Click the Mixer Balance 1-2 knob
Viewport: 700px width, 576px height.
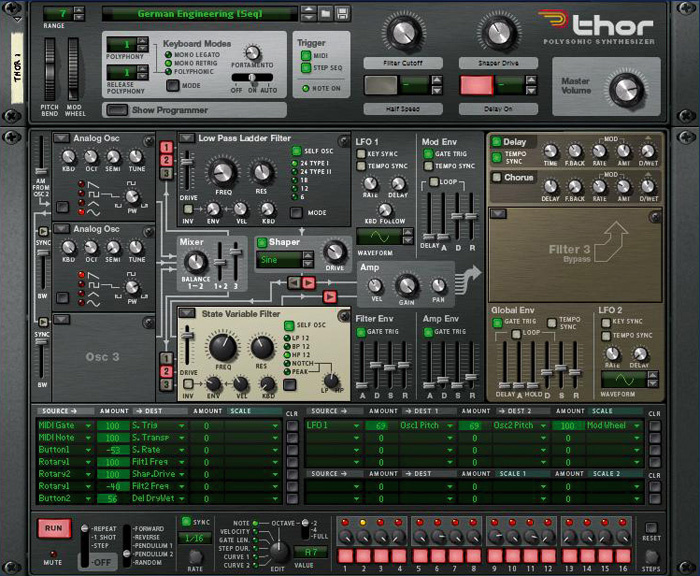[196, 263]
